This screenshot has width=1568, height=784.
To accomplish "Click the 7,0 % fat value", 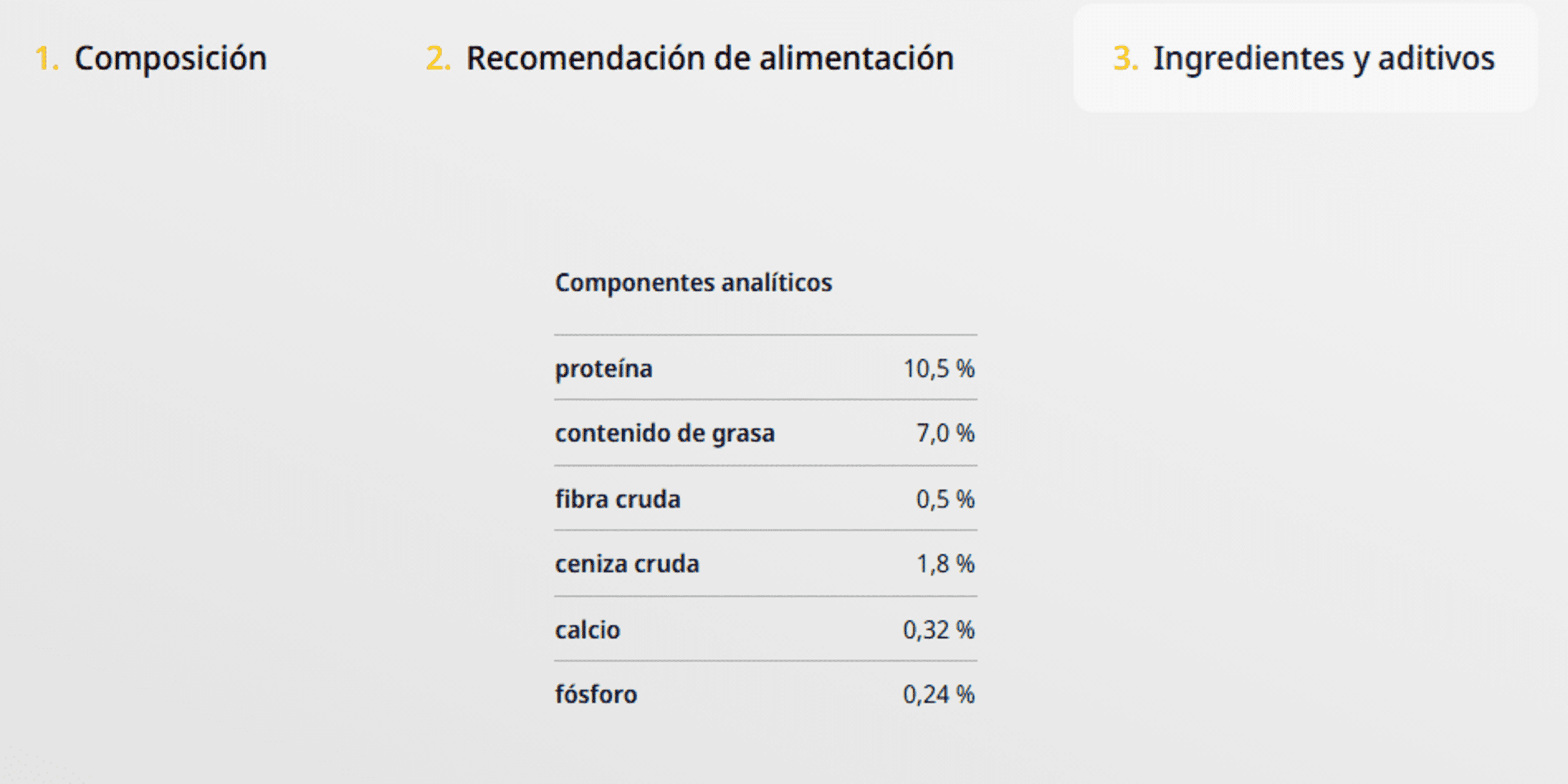I will [x=945, y=433].
